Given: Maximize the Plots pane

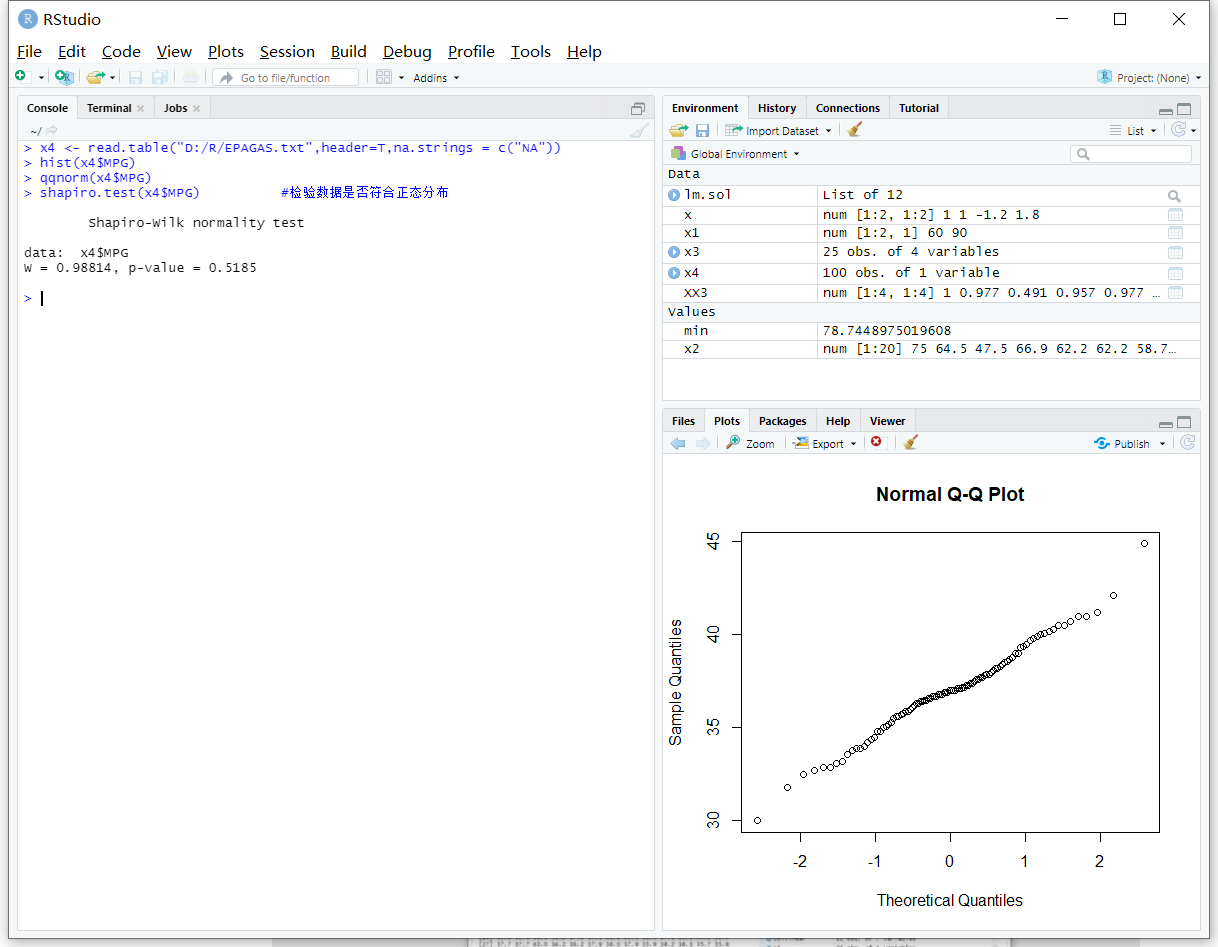Looking at the screenshot, I should (x=1184, y=422).
